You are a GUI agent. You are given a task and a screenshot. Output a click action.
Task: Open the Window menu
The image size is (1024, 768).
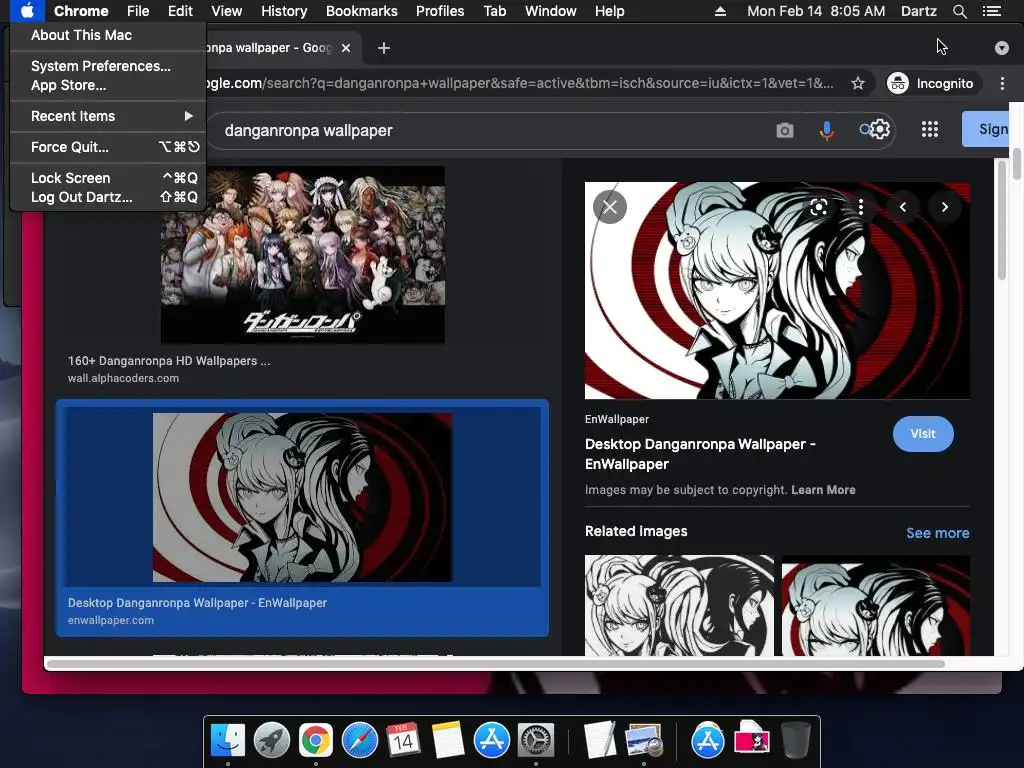pyautogui.click(x=550, y=11)
